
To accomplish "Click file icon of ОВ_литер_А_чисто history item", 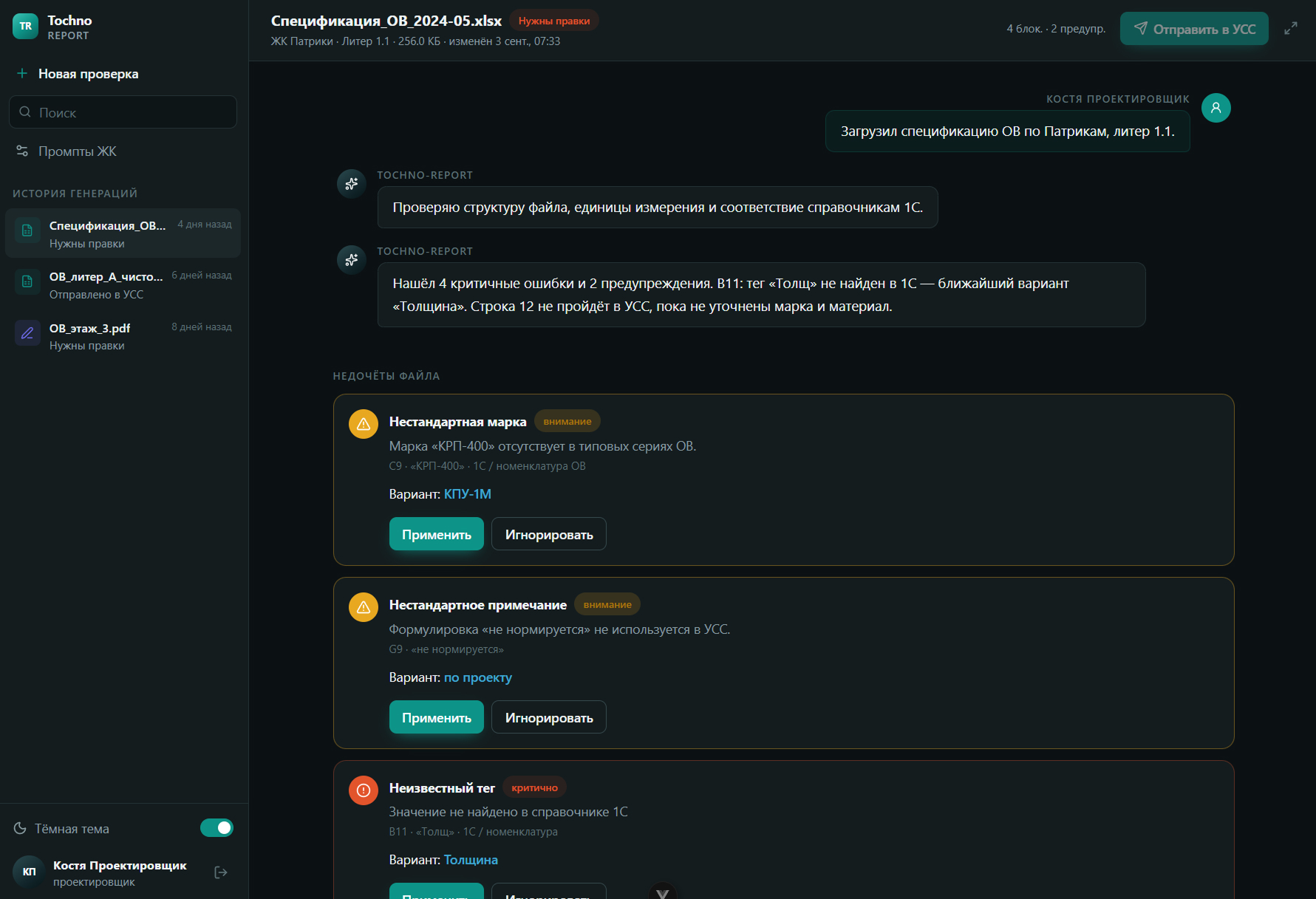I will click(x=27, y=281).
